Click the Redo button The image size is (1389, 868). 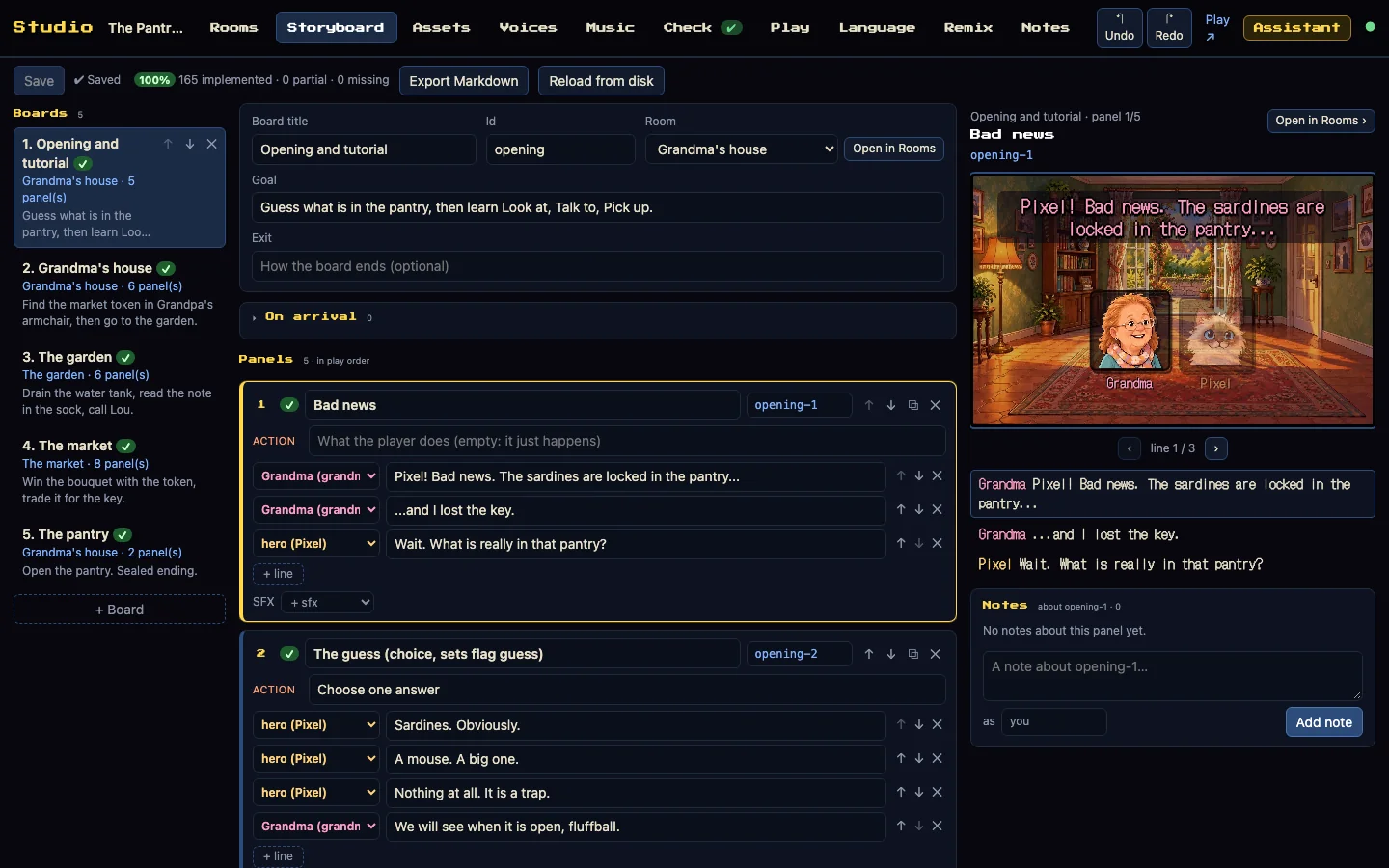[x=1169, y=27]
